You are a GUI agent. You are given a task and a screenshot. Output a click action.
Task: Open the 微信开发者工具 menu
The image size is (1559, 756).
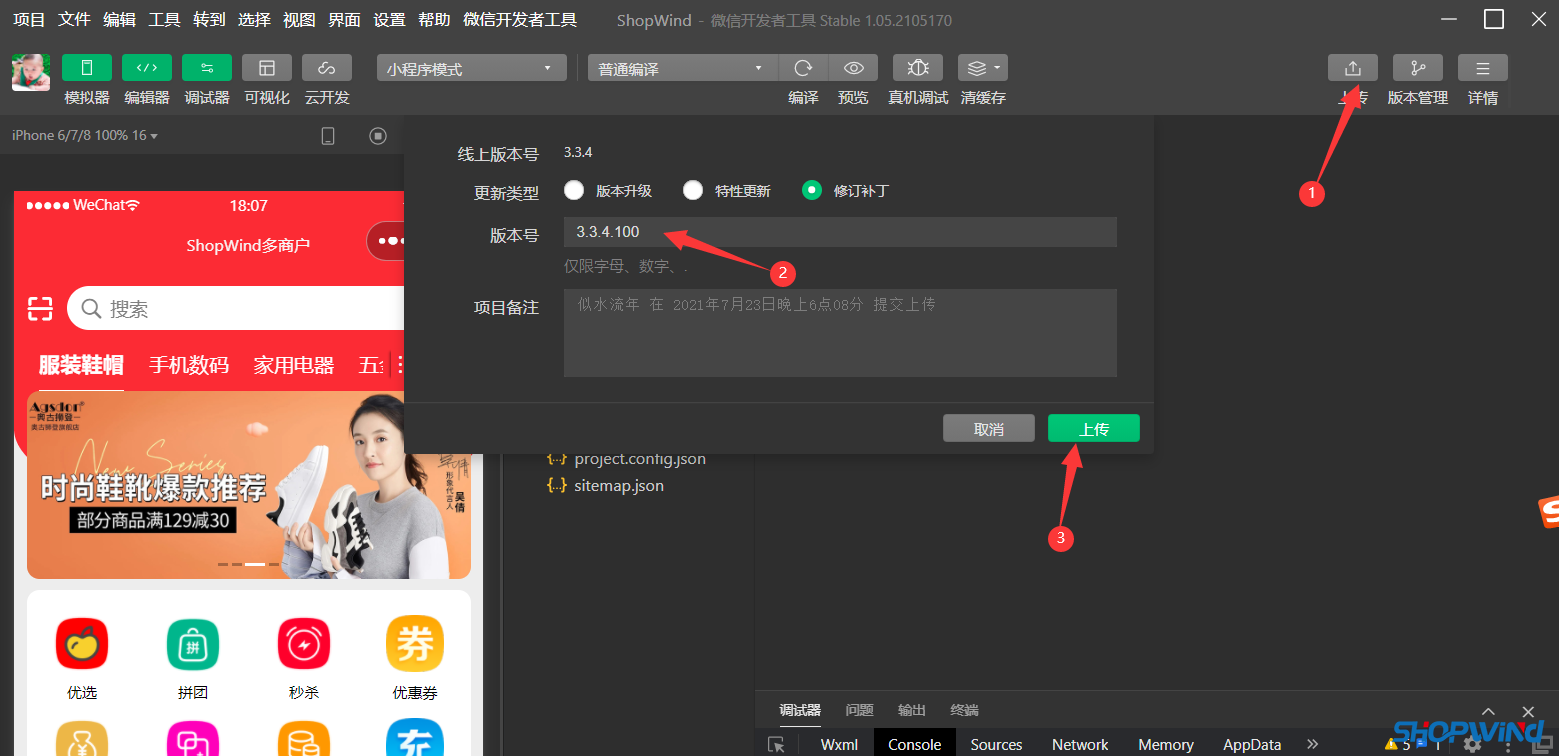pos(520,20)
